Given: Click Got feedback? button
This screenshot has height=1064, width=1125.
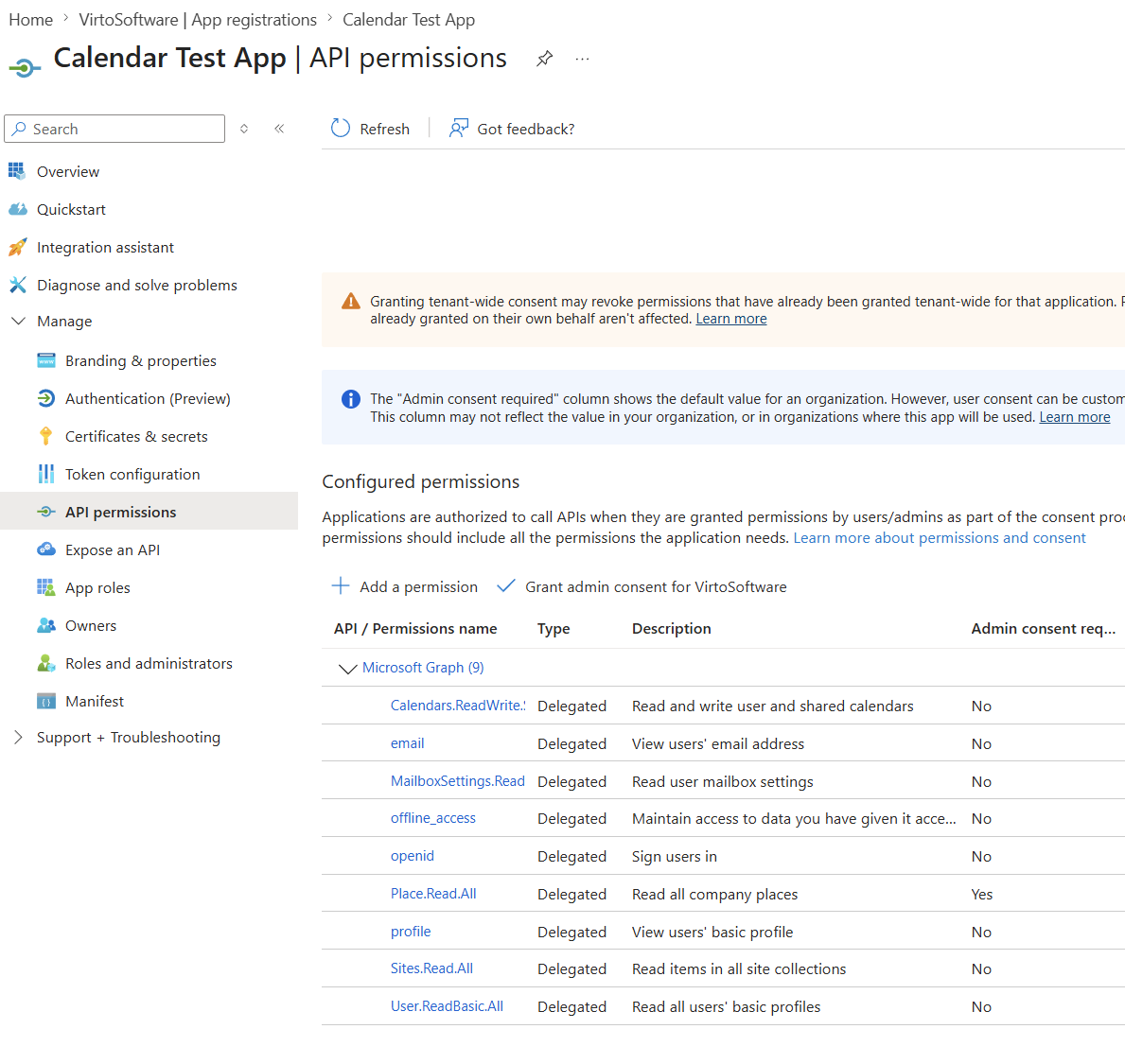Looking at the screenshot, I should click(512, 129).
